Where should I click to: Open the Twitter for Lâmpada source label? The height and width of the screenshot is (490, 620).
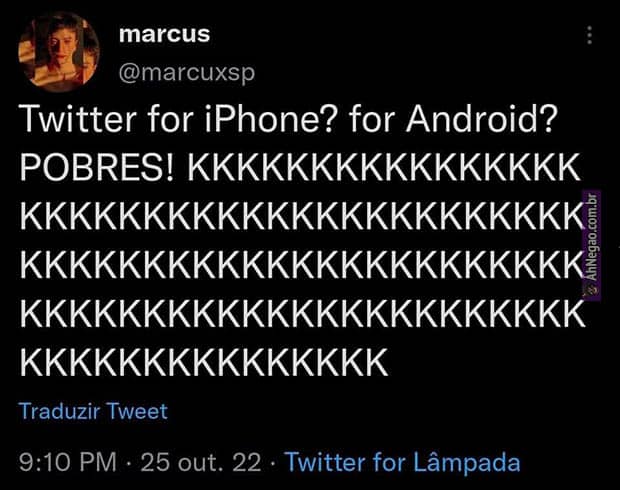point(402,462)
